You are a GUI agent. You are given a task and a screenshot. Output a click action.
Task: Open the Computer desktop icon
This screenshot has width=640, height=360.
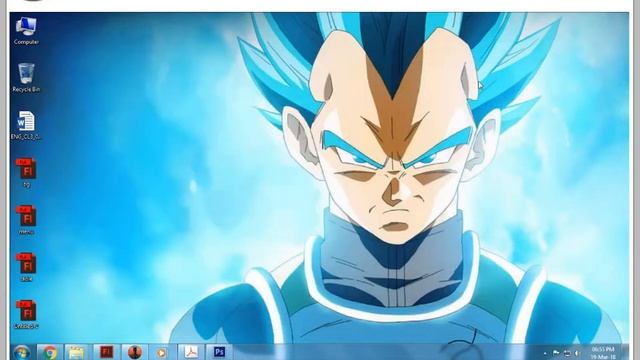pos(26,31)
